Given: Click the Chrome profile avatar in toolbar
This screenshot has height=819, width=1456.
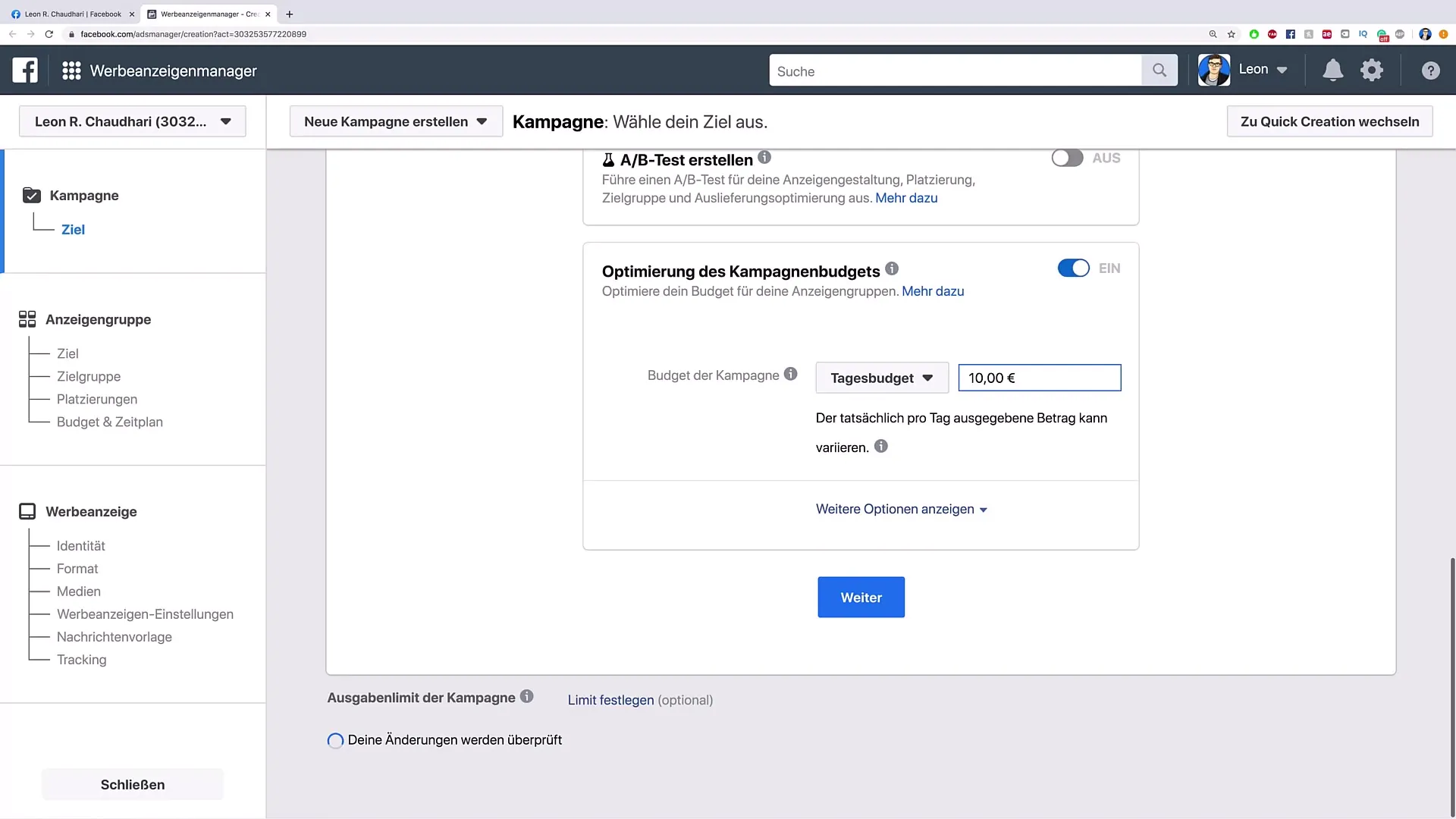Looking at the screenshot, I should [1425, 34].
